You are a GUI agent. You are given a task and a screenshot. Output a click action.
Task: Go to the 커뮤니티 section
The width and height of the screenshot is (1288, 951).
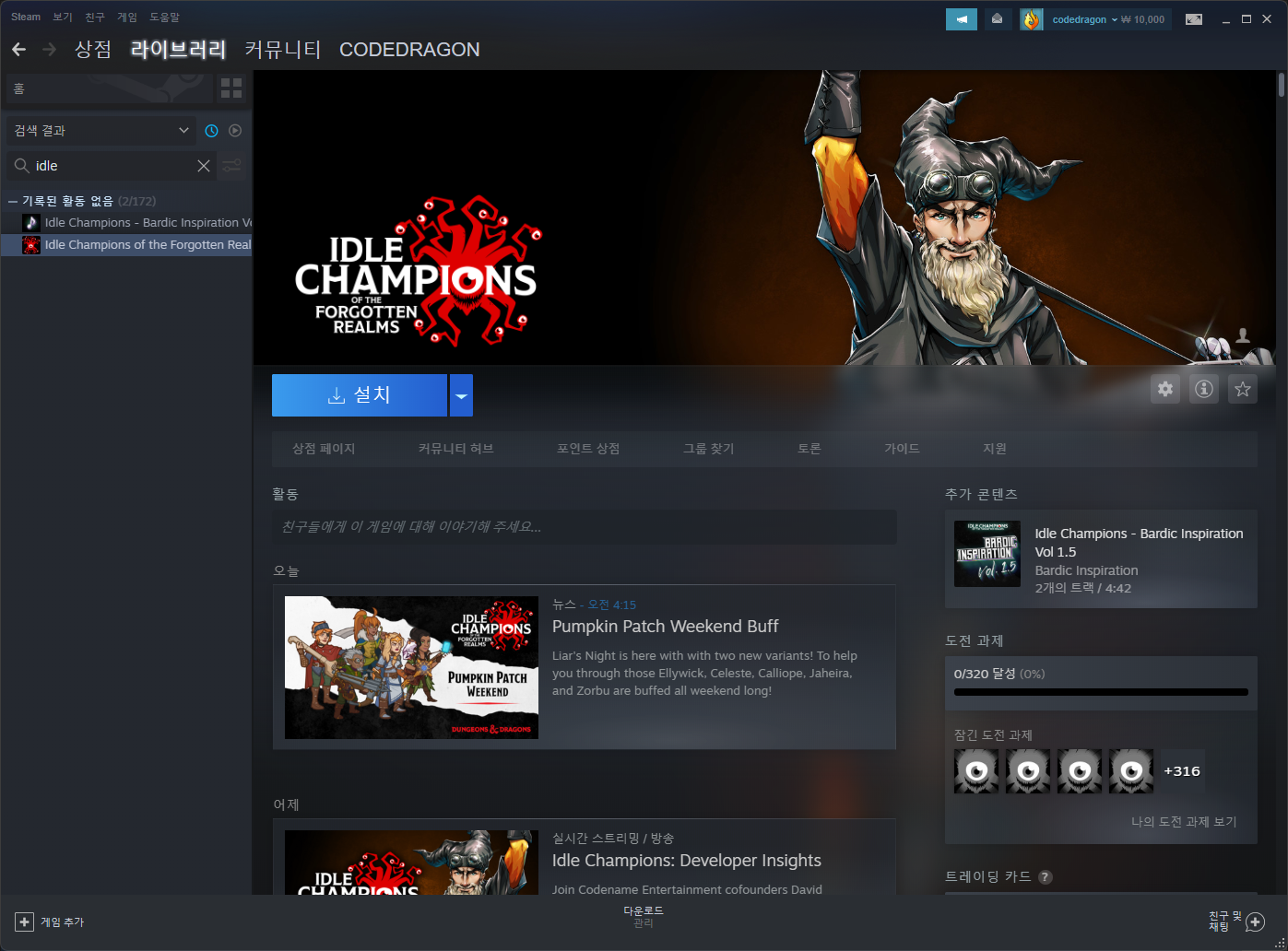coord(283,50)
